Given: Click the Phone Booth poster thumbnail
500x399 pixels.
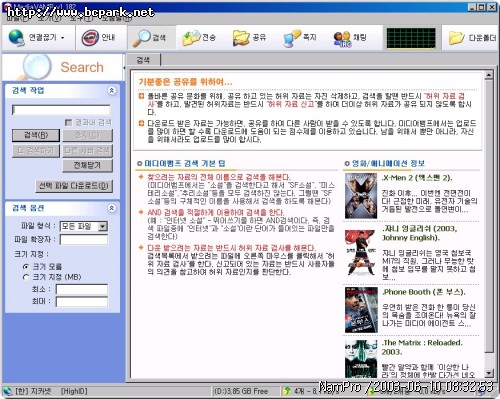Looking at the screenshot, I should (361, 310).
